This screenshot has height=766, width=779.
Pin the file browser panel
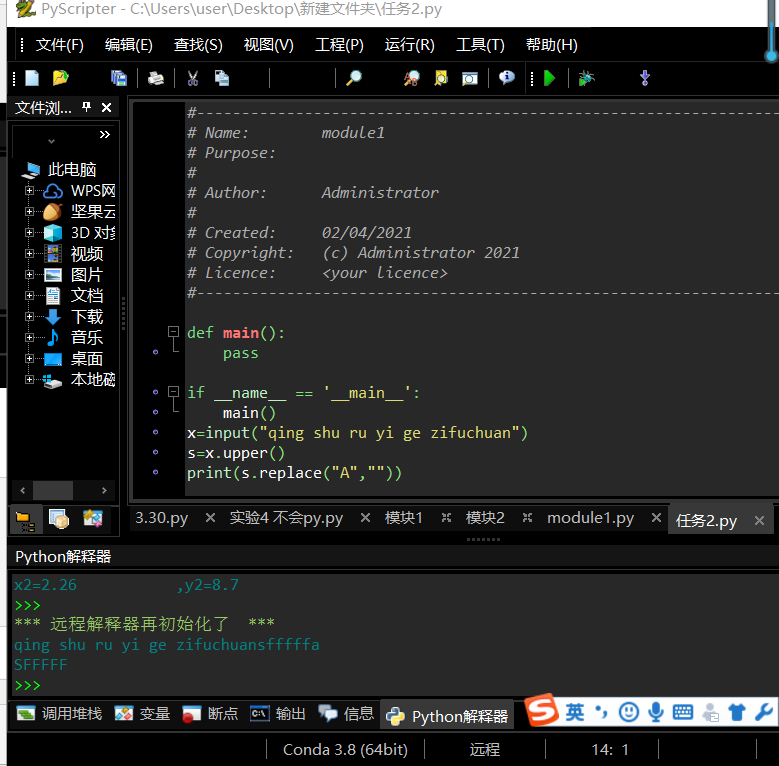(x=86, y=107)
